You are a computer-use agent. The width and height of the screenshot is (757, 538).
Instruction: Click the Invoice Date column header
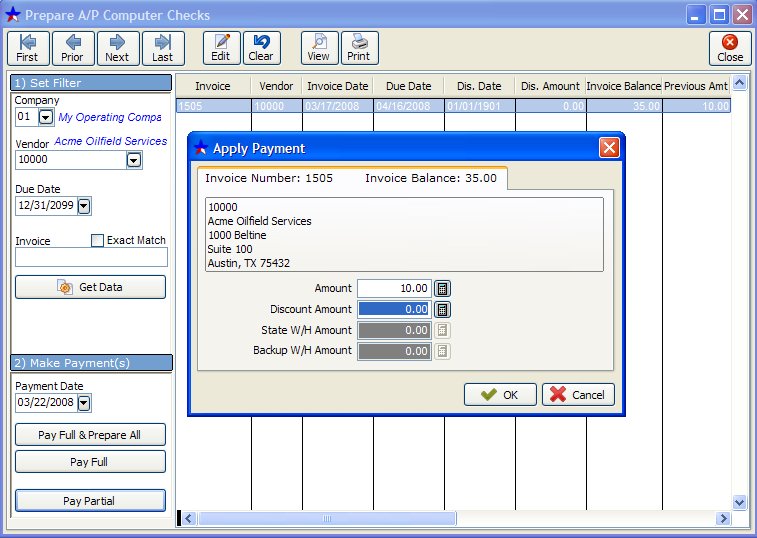pos(337,86)
